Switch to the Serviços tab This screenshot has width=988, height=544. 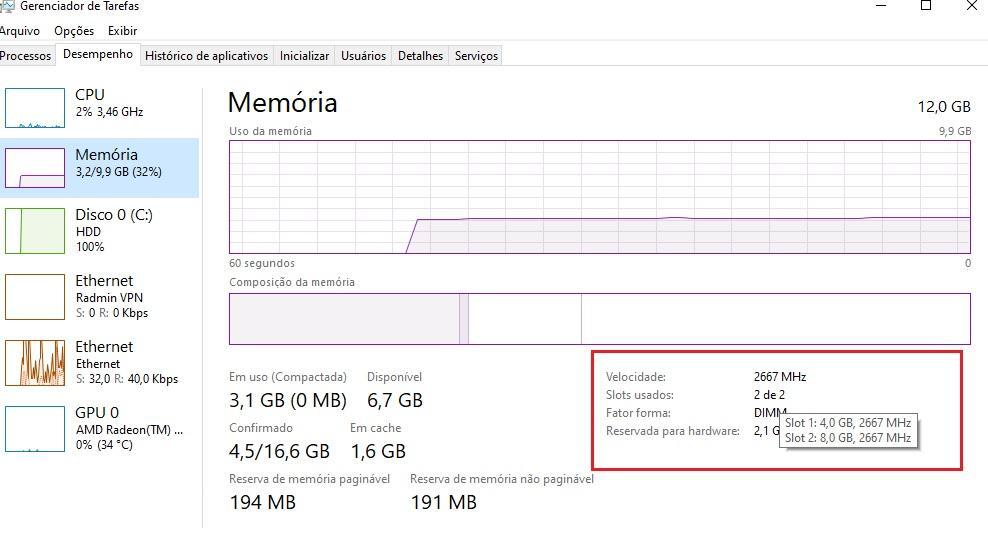pos(476,55)
